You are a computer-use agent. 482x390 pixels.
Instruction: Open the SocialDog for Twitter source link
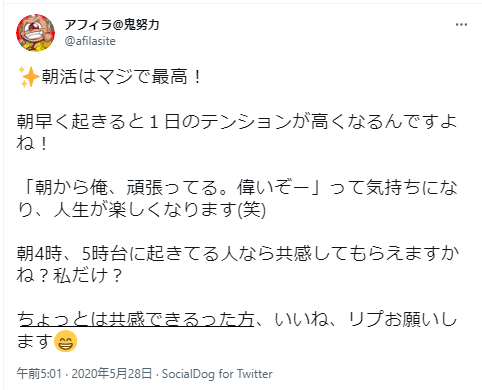pos(217,374)
